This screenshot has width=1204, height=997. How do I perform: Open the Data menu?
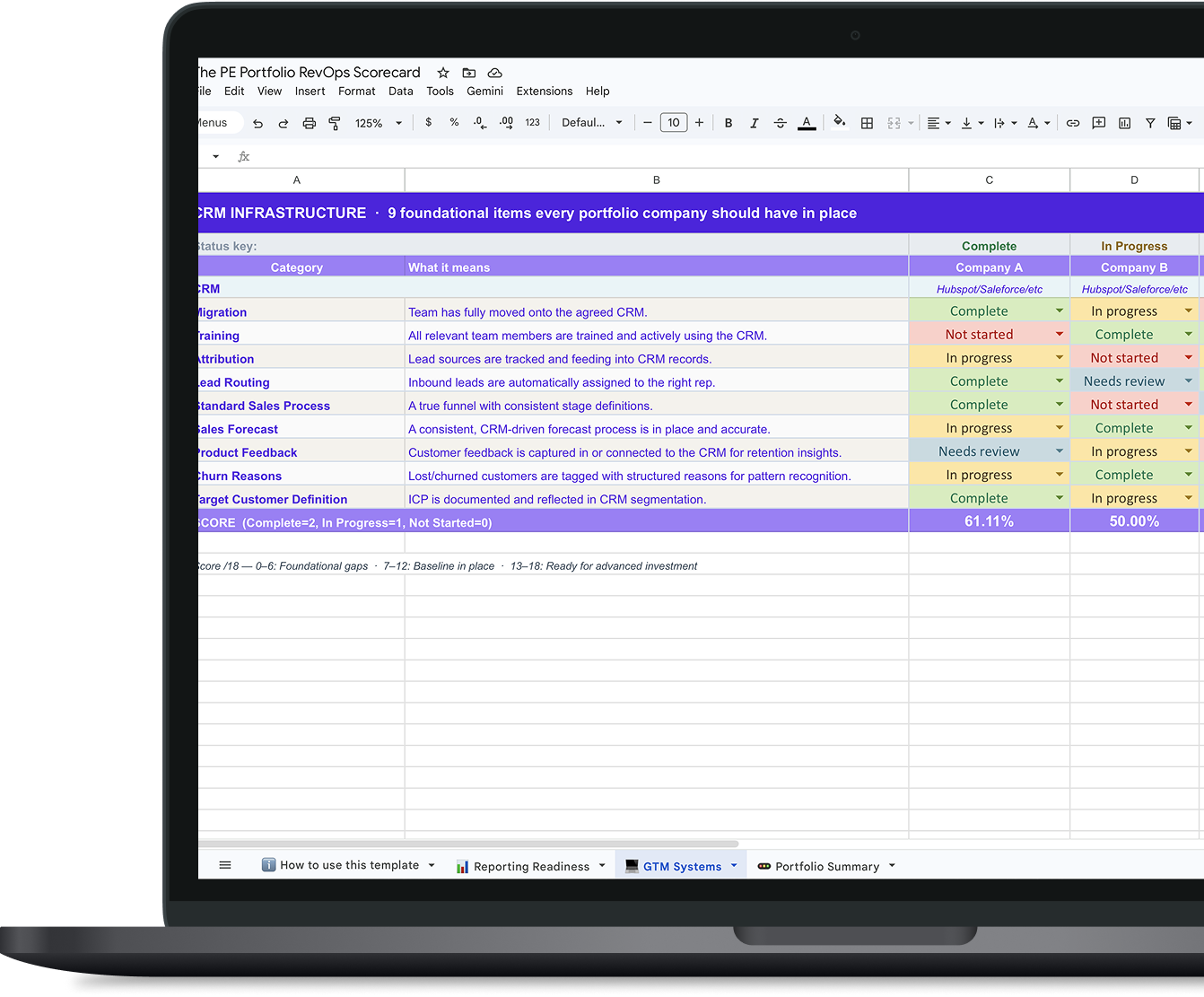click(x=401, y=92)
